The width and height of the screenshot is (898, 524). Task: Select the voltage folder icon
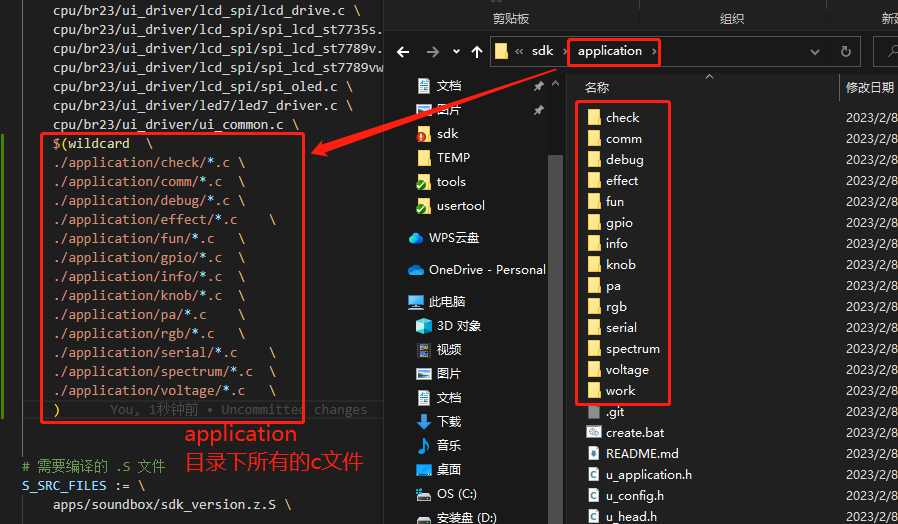coord(594,370)
